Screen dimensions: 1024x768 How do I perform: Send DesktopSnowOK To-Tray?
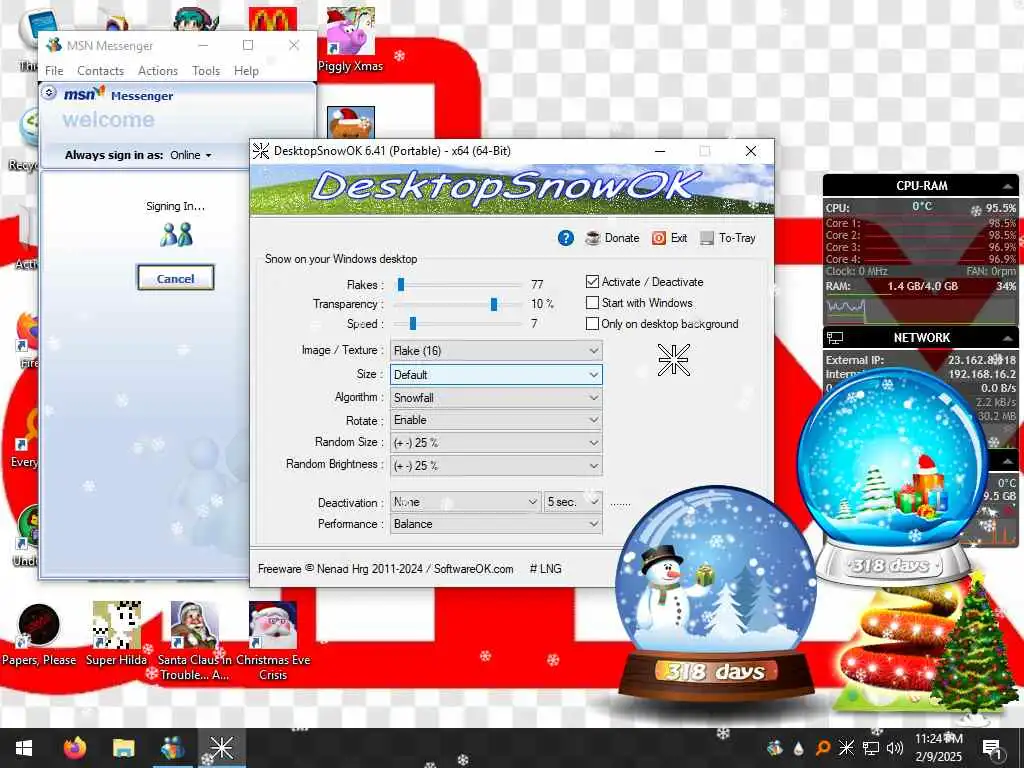click(728, 238)
